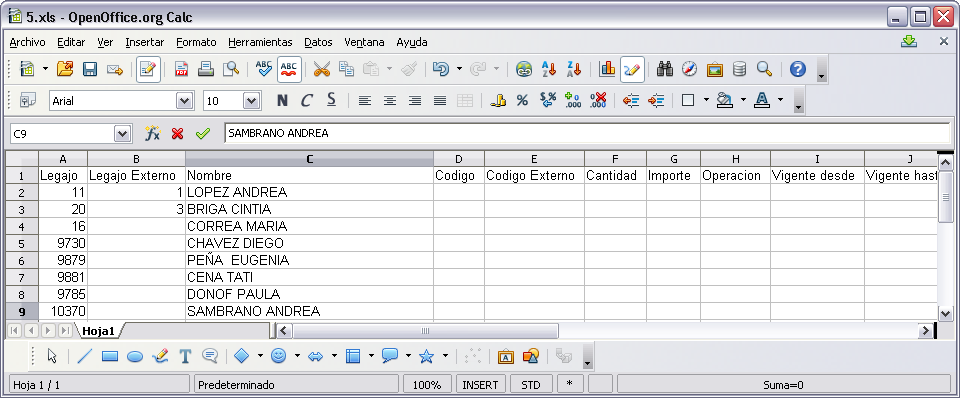
Task: Click the Sort Ascending icon
Action: 549,69
